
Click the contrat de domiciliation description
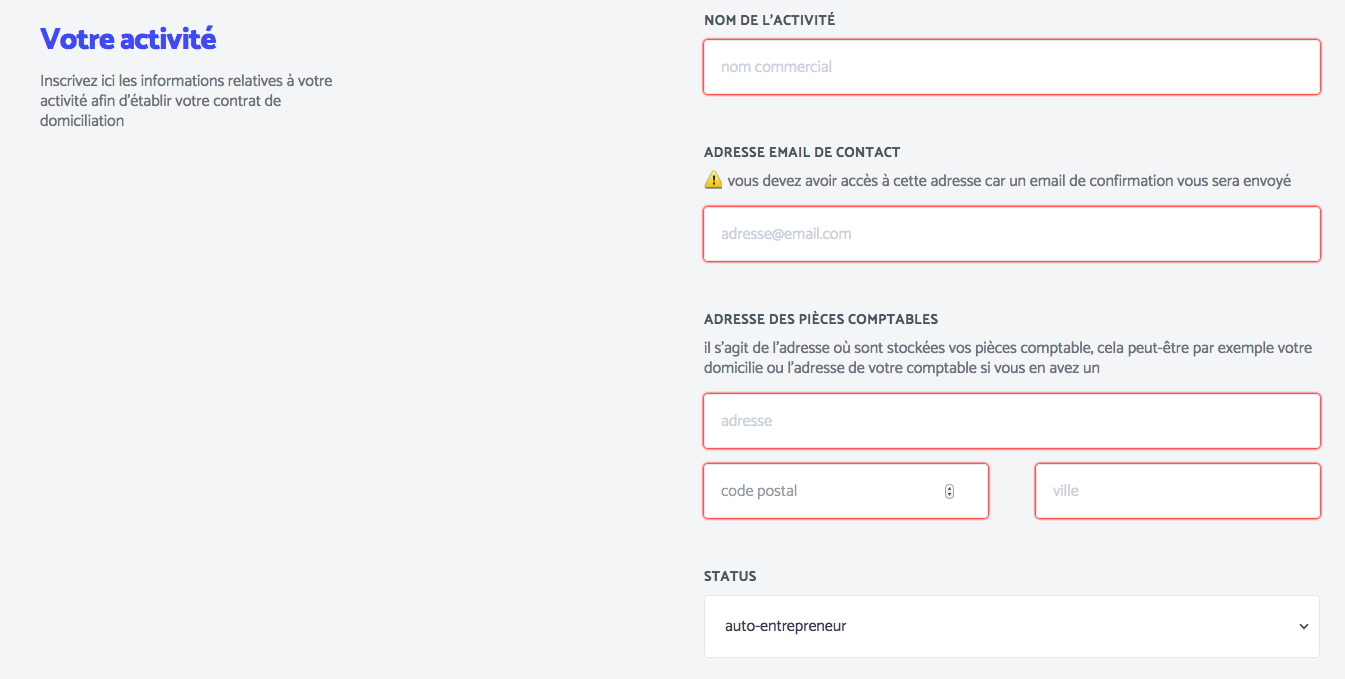[x=186, y=100]
